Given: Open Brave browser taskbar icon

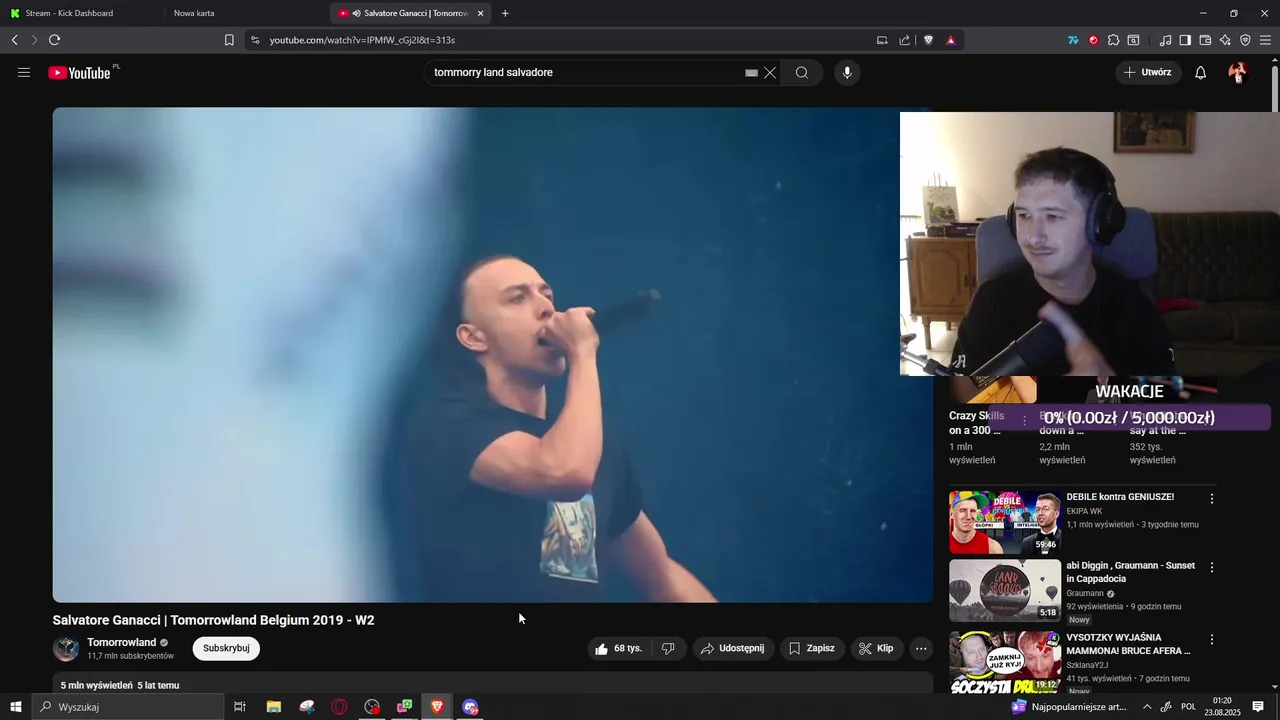Looking at the screenshot, I should (x=437, y=707).
